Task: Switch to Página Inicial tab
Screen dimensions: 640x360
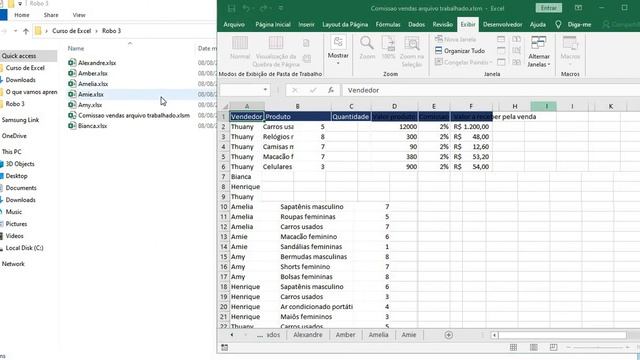Action: [x=273, y=24]
